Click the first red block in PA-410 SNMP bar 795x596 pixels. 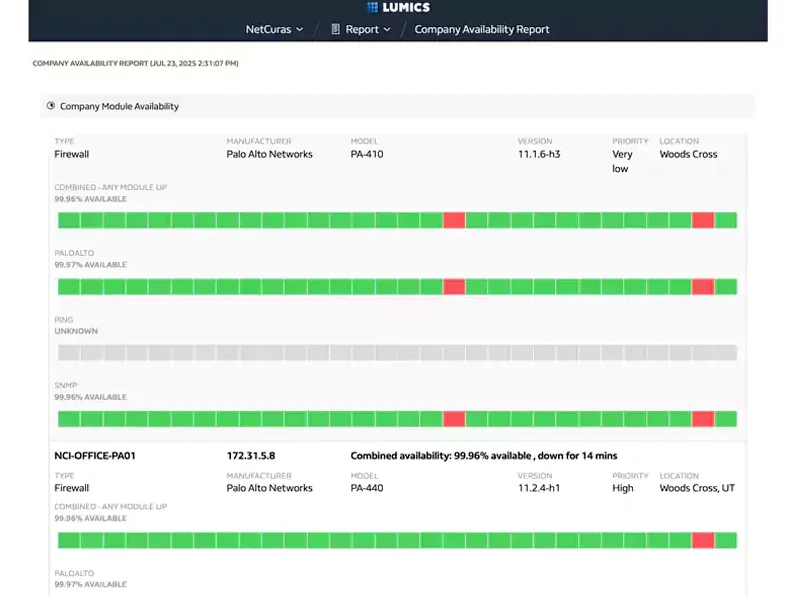click(454, 419)
